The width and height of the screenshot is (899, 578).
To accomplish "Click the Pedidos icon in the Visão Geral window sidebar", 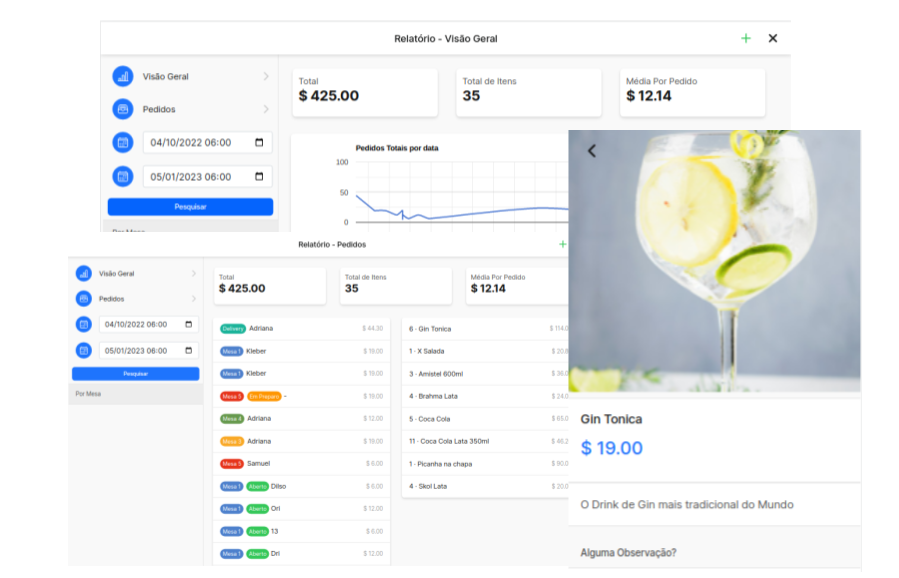I will (x=123, y=109).
